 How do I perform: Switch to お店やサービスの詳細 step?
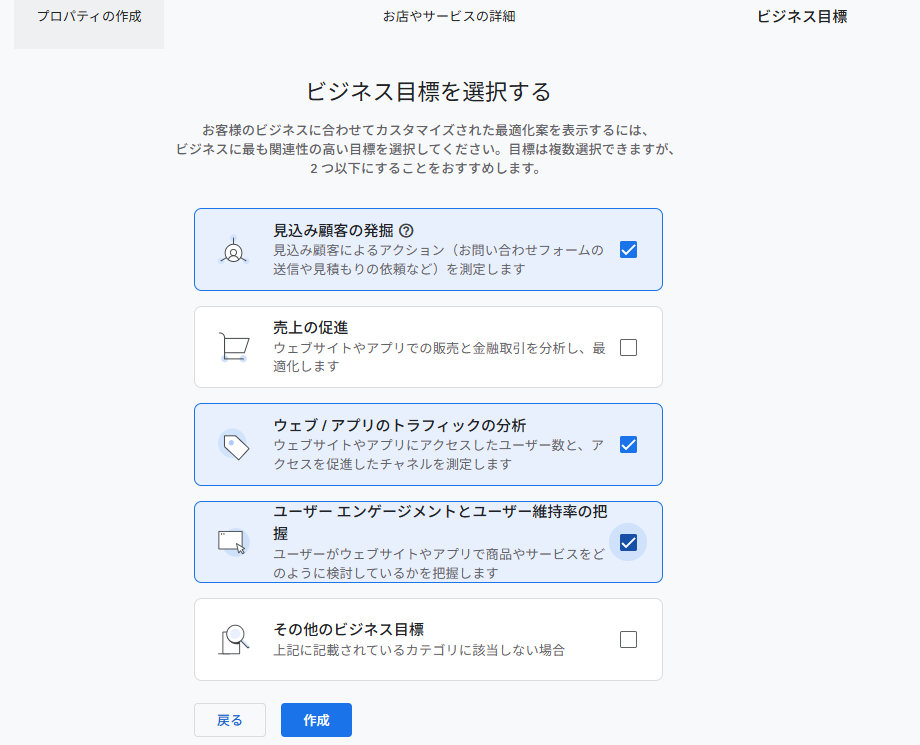tap(449, 17)
